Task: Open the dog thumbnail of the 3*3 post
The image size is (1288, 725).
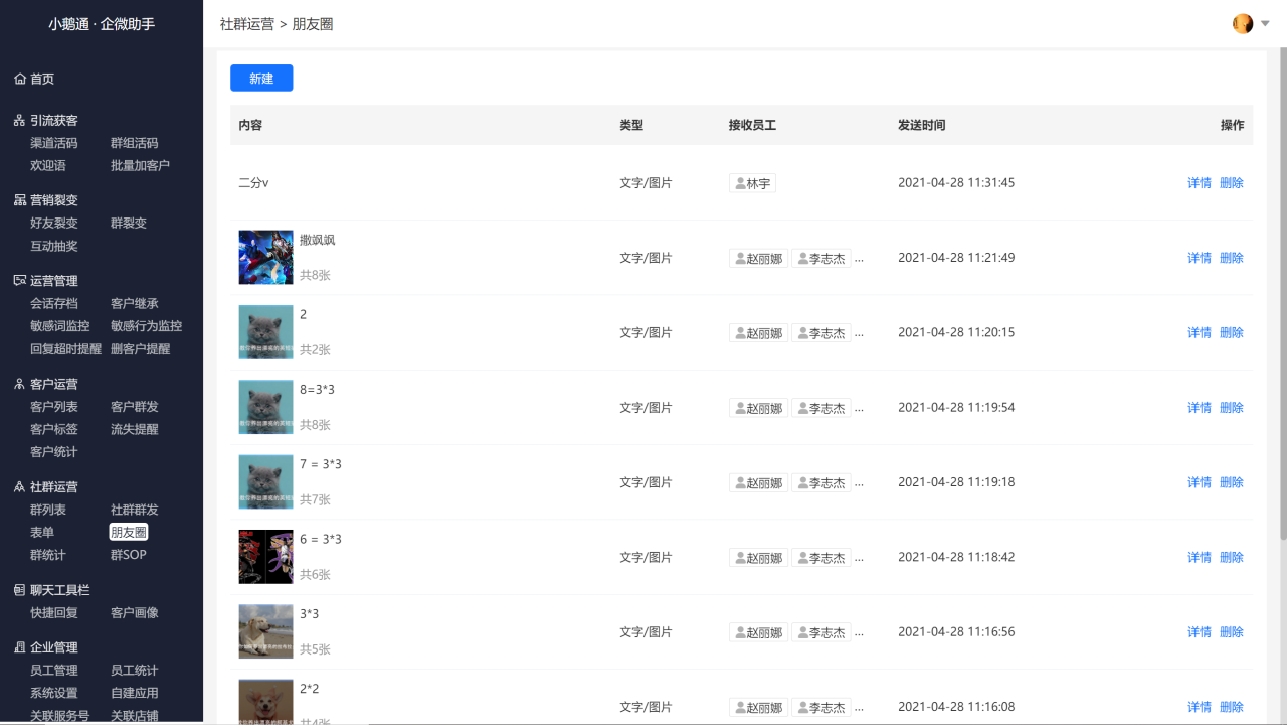Action: [266, 632]
